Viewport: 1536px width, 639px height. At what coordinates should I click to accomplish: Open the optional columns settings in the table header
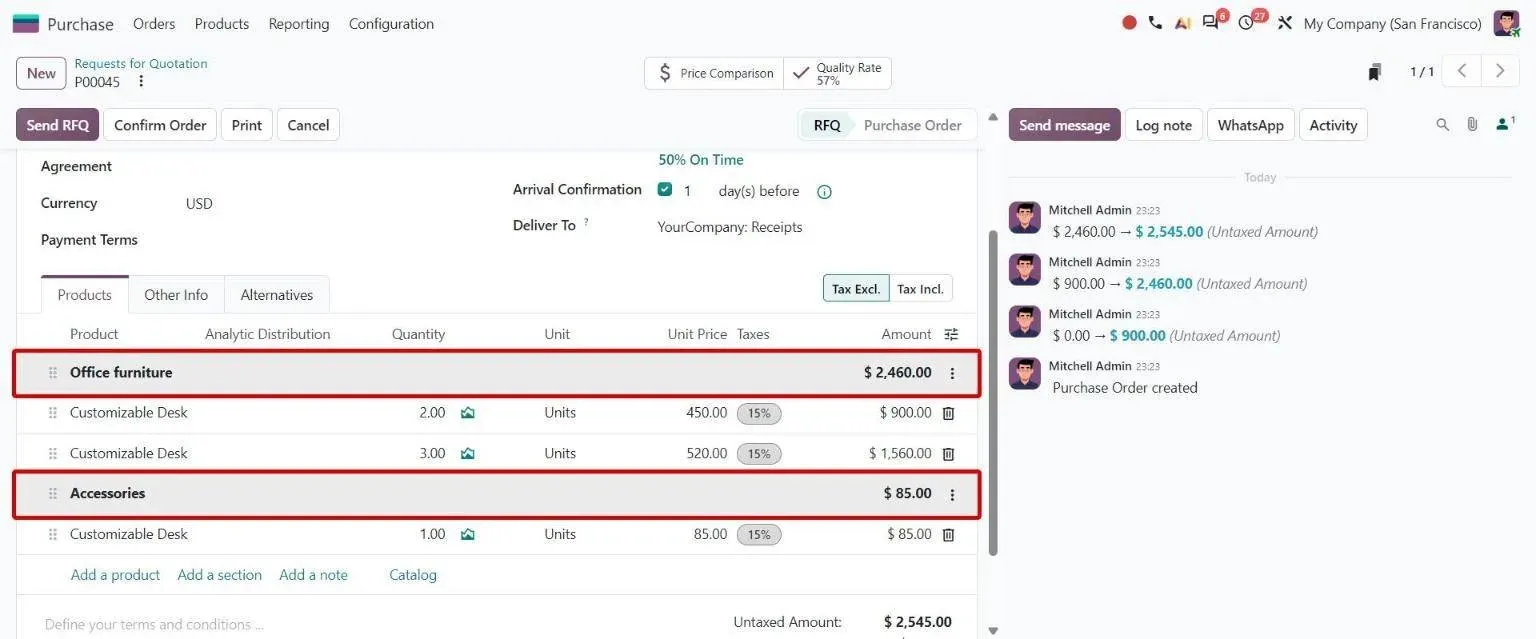pos(951,334)
